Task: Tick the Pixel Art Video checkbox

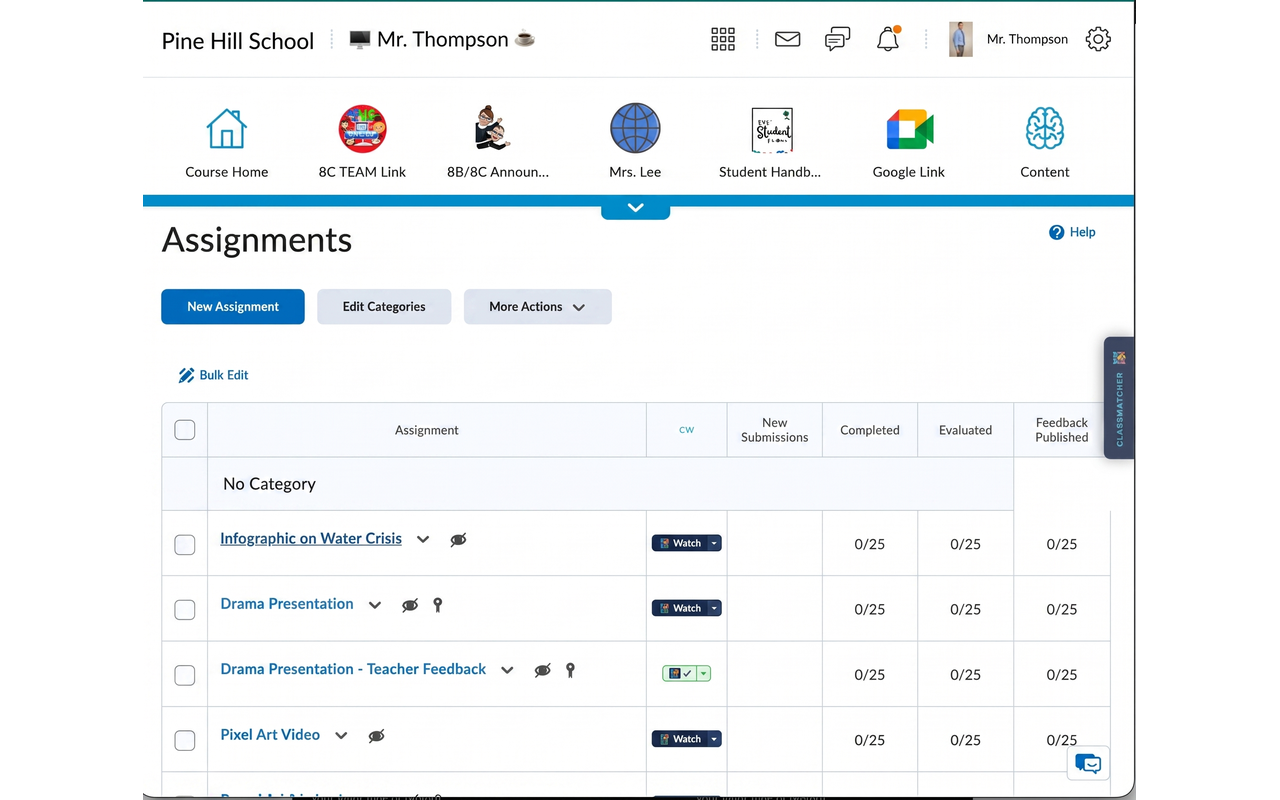Action: 185,740
